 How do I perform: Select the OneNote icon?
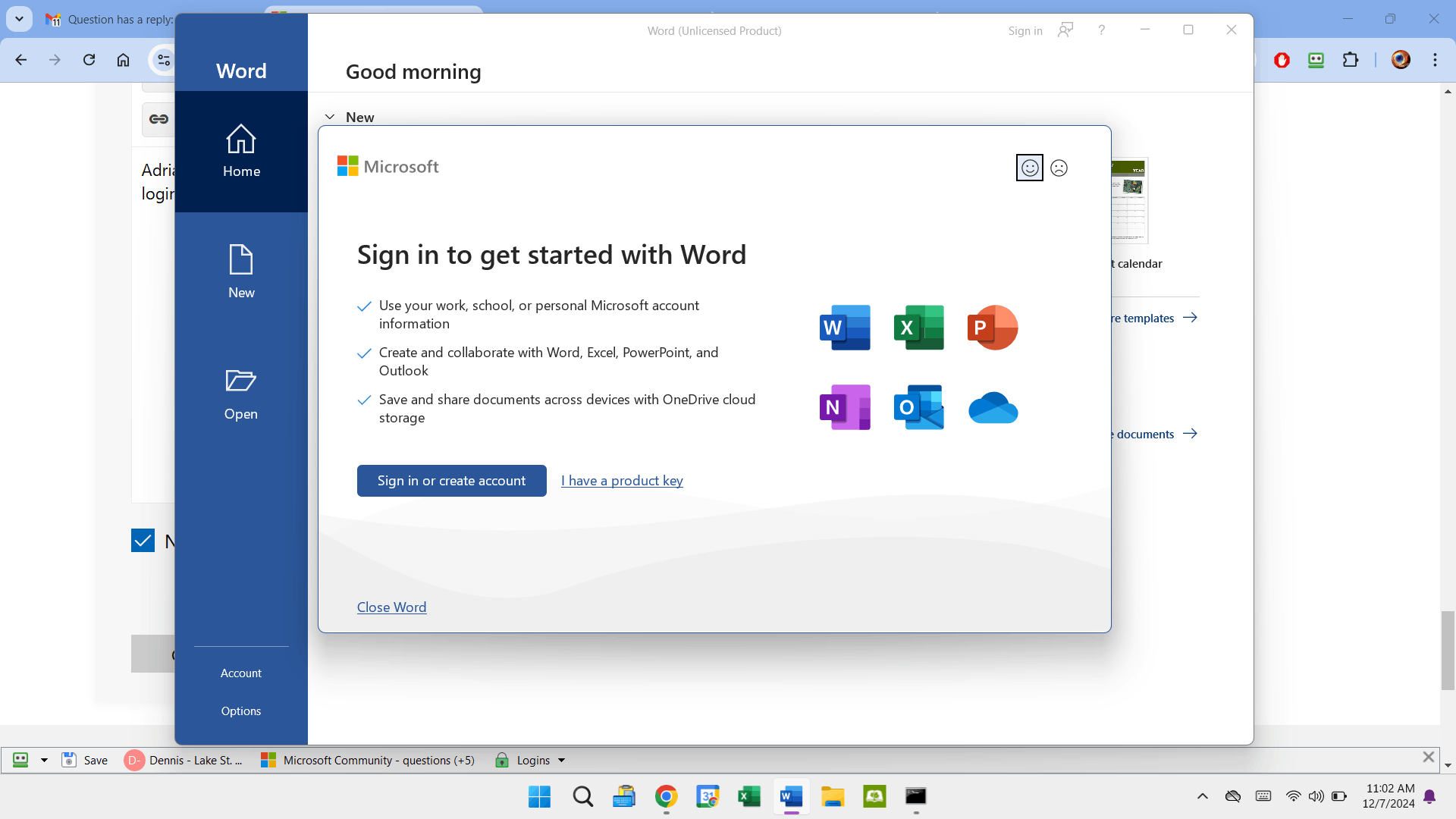(844, 407)
